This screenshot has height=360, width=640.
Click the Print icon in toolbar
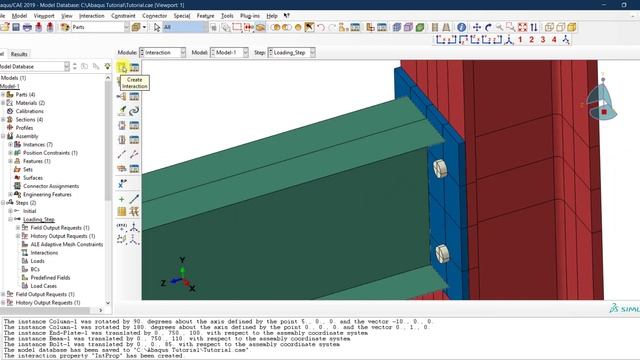tap(27, 27)
